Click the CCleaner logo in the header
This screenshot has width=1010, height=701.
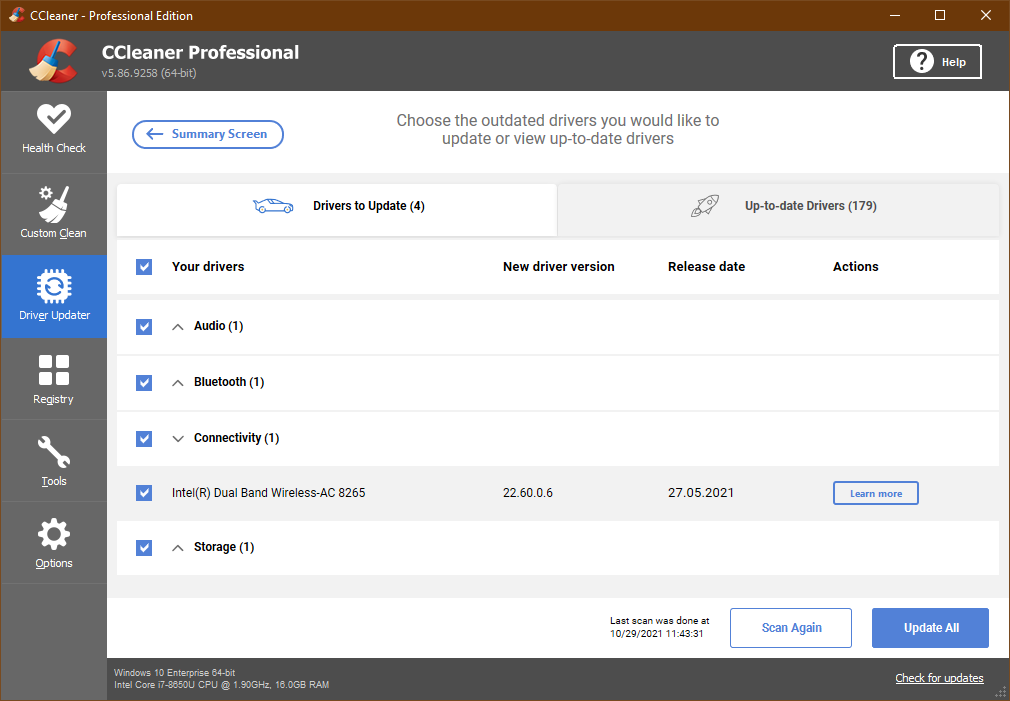coord(52,61)
